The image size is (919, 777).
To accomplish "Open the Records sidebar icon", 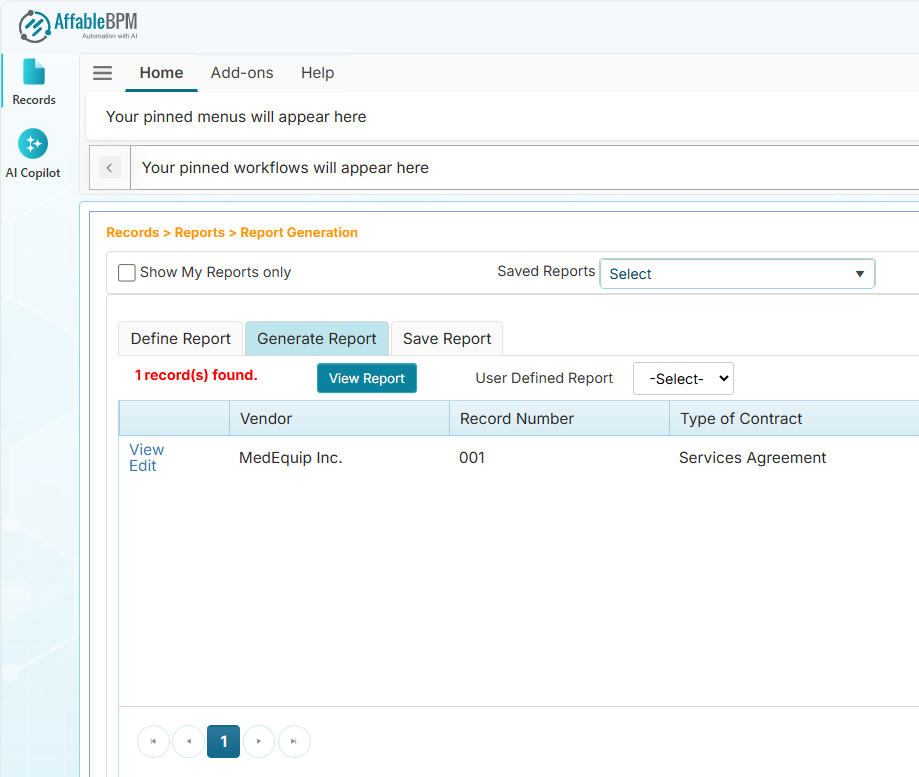I will [x=34, y=82].
